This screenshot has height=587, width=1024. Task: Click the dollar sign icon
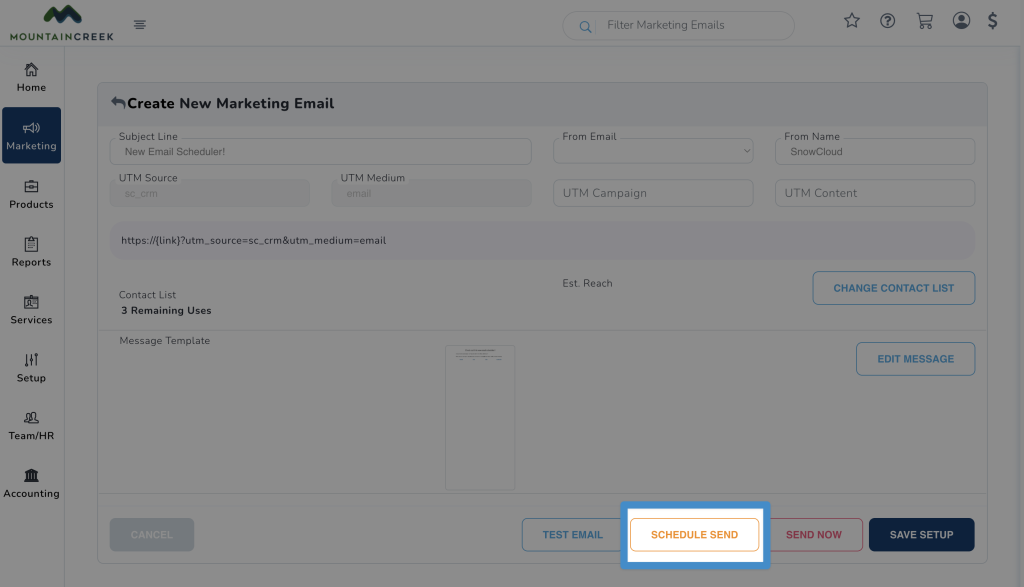992,21
